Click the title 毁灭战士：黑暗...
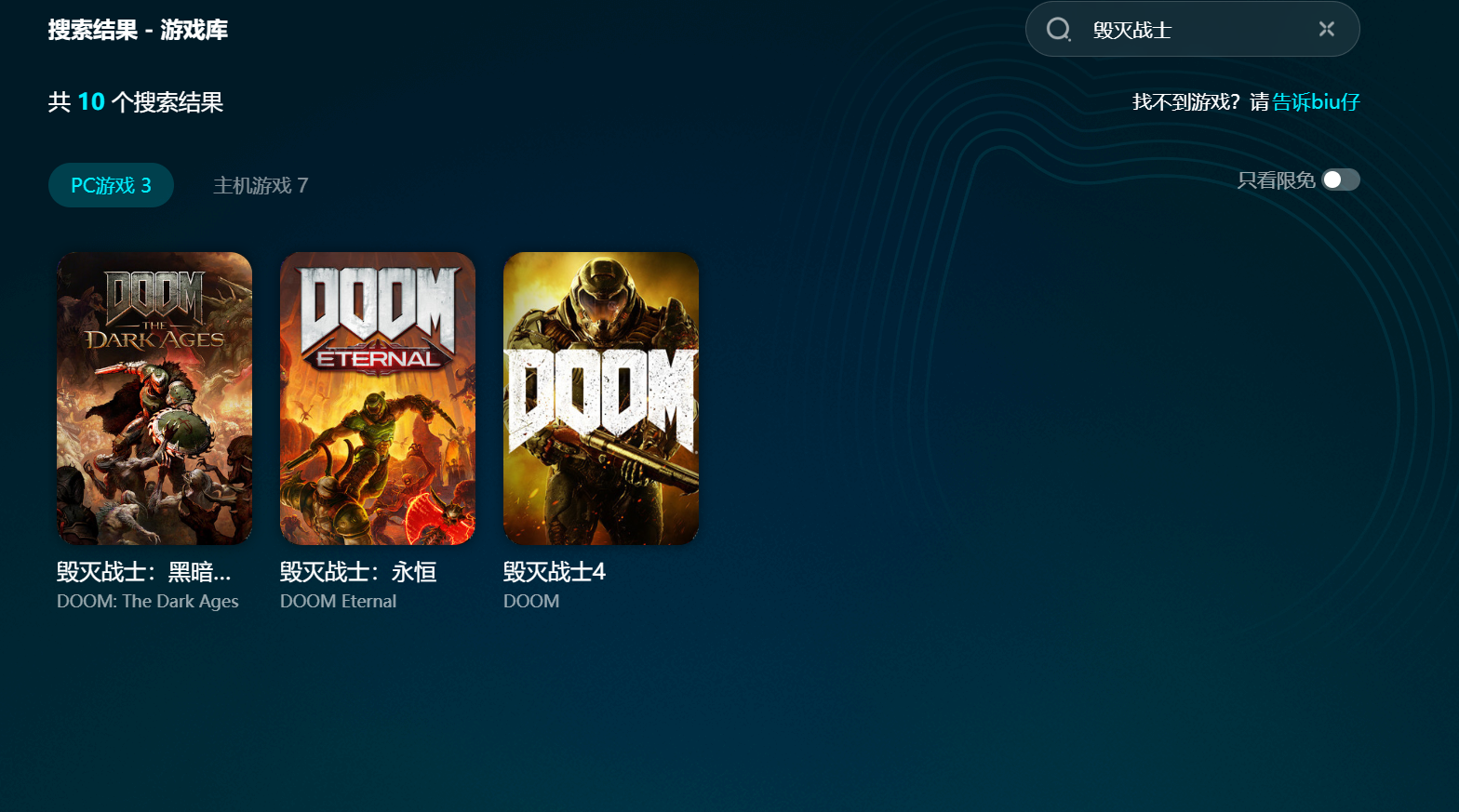The image size is (1459, 812). pos(143,572)
